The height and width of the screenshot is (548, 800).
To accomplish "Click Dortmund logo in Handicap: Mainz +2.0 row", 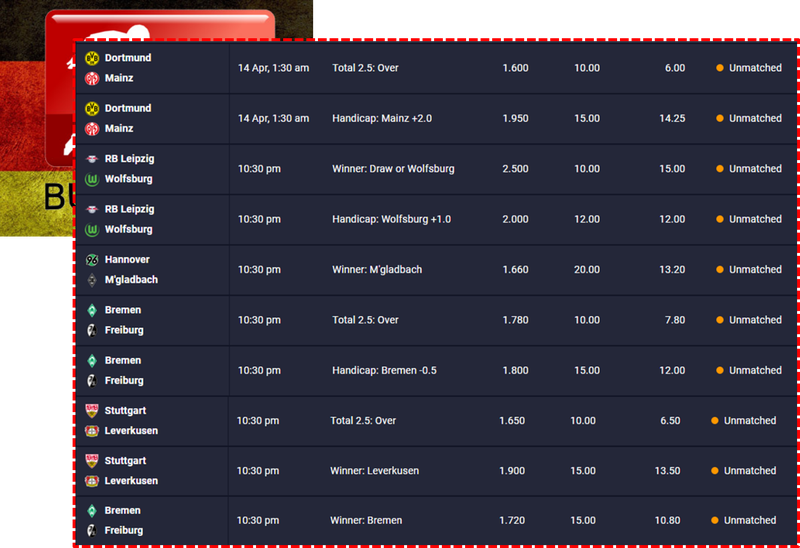I will pos(92,109).
